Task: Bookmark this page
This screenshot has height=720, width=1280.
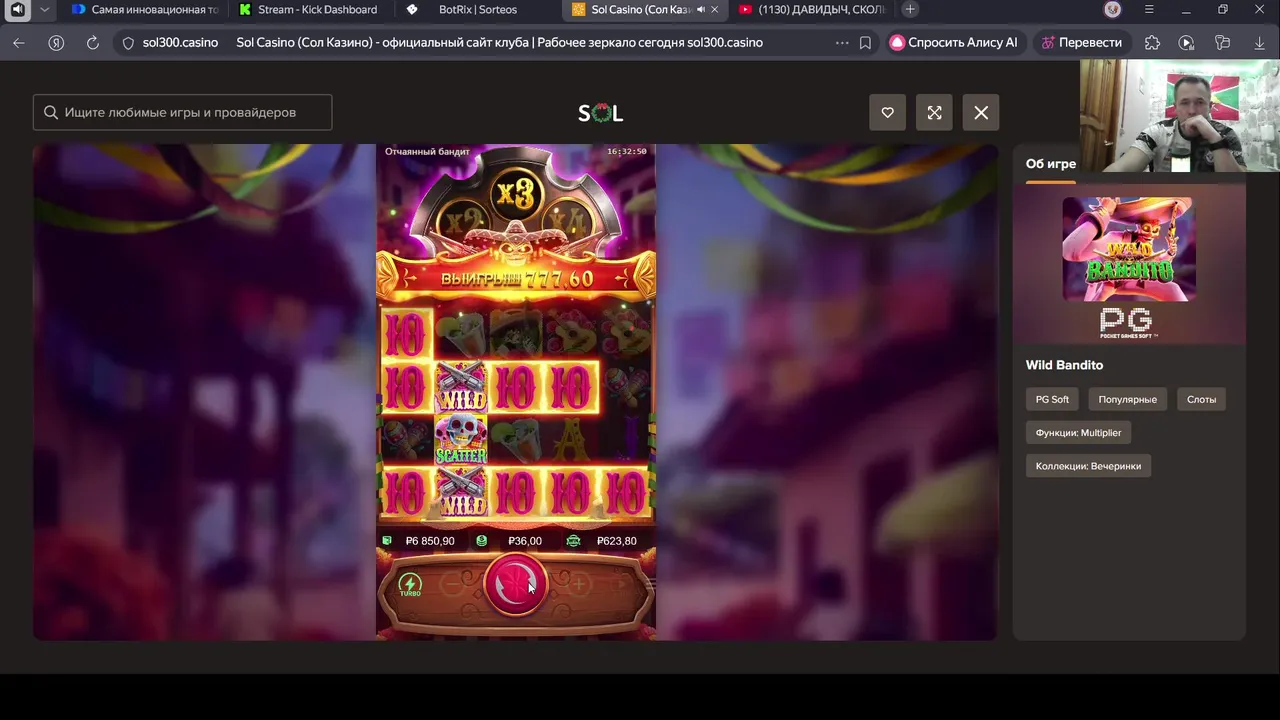Action: tap(865, 43)
